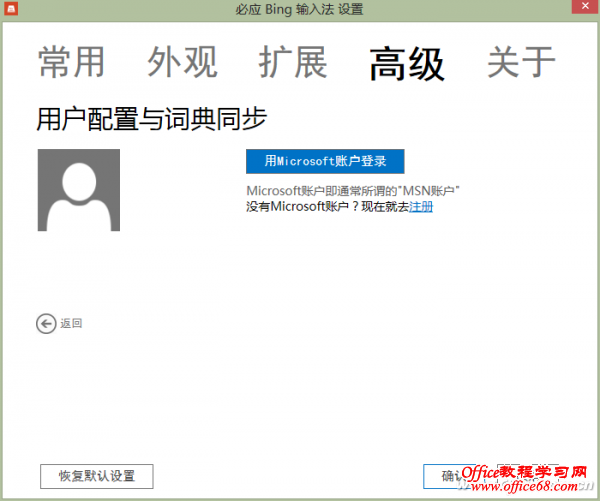Go to the 扩展 tab
This screenshot has height=501, width=600.
[293, 62]
